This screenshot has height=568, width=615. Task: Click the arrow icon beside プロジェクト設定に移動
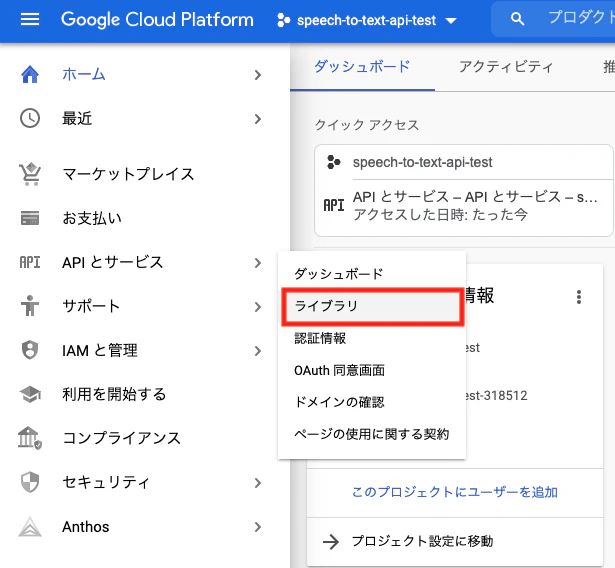coord(331,542)
